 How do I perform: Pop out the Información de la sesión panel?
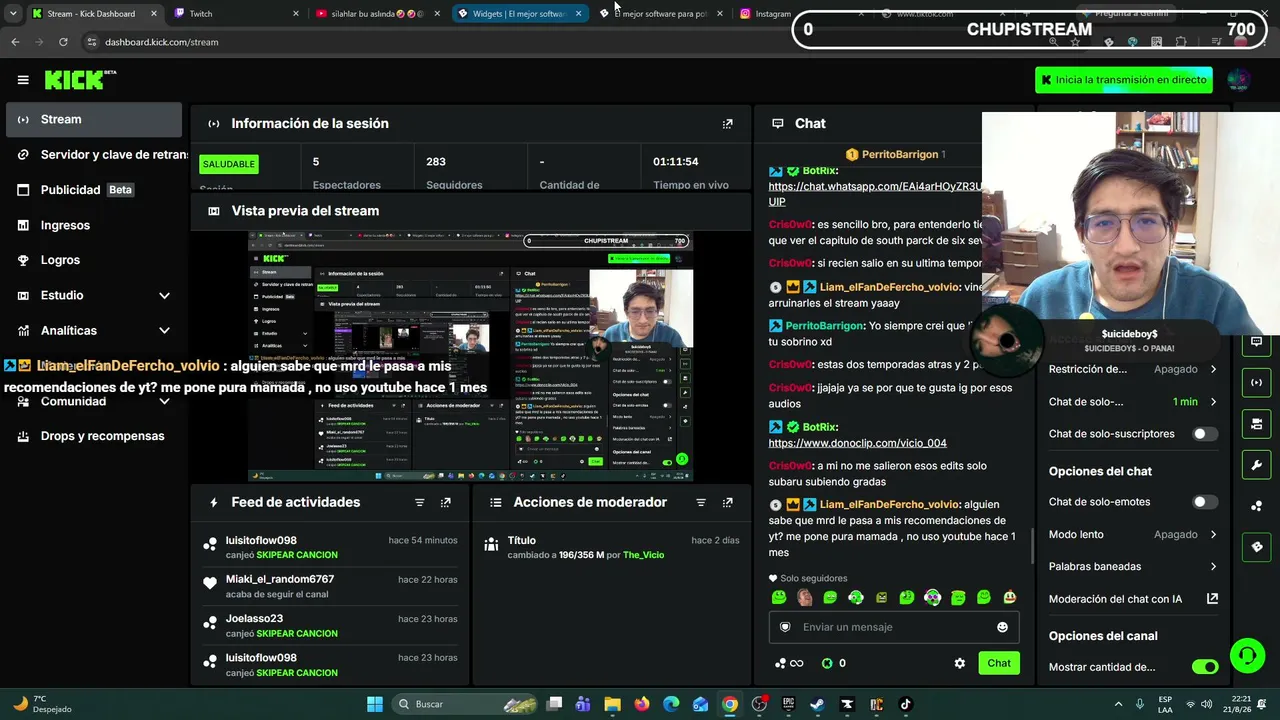[727, 124]
